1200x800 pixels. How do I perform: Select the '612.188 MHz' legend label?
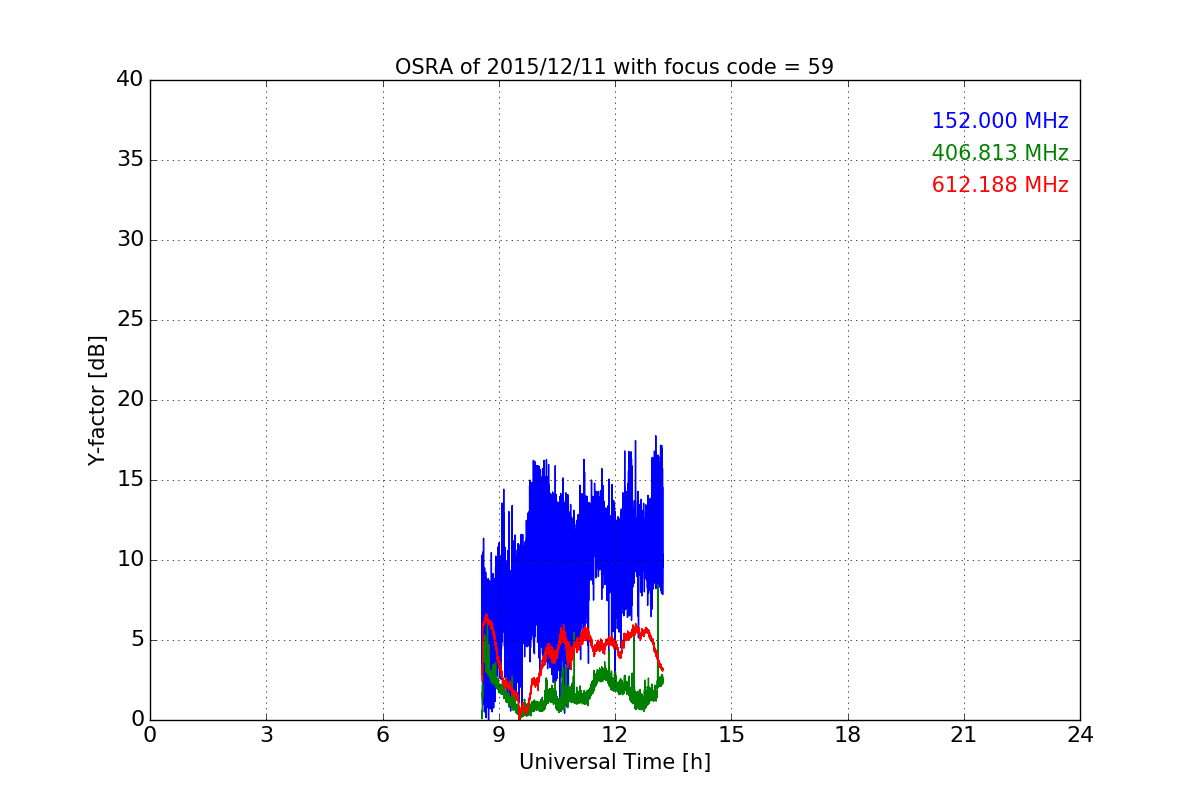[x=1000, y=185]
